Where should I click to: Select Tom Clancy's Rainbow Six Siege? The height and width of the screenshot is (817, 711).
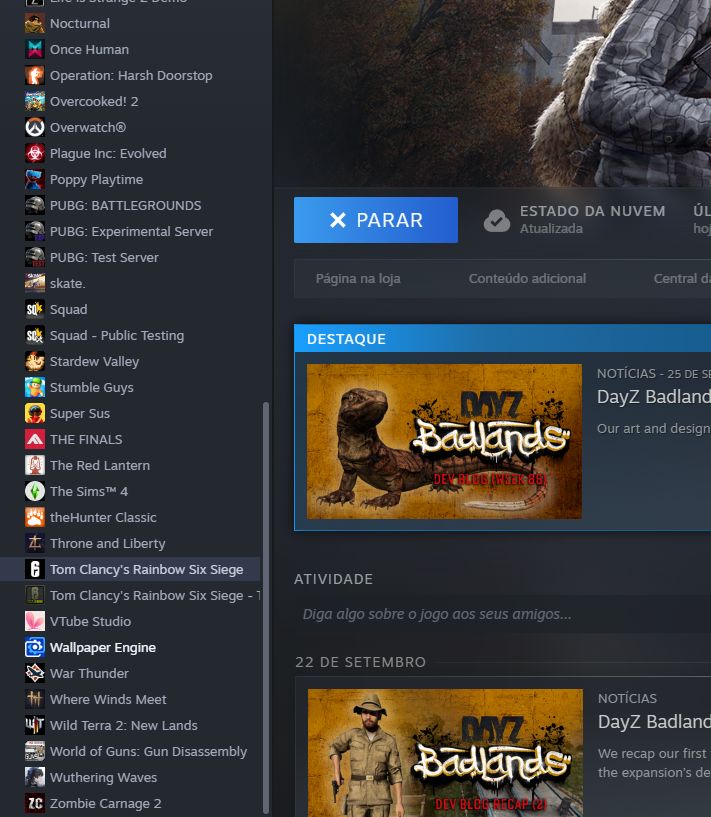click(x=130, y=570)
